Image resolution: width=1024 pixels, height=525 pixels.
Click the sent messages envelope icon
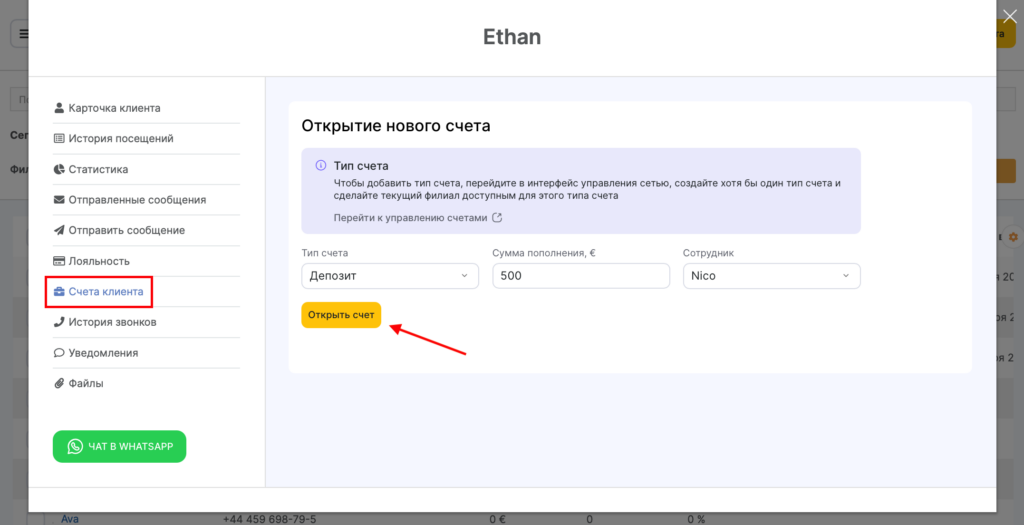coord(60,200)
